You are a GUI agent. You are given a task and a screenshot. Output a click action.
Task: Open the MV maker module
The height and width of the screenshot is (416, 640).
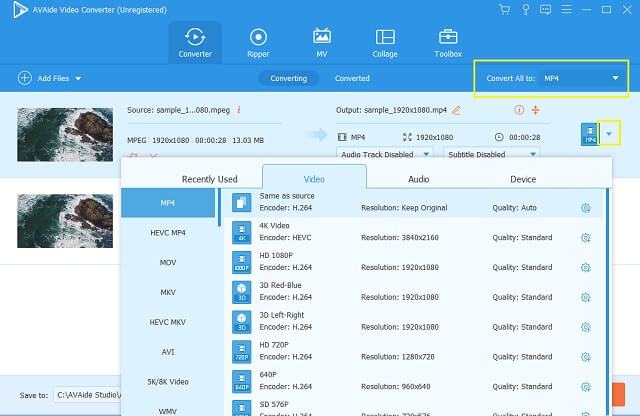[x=322, y=42]
